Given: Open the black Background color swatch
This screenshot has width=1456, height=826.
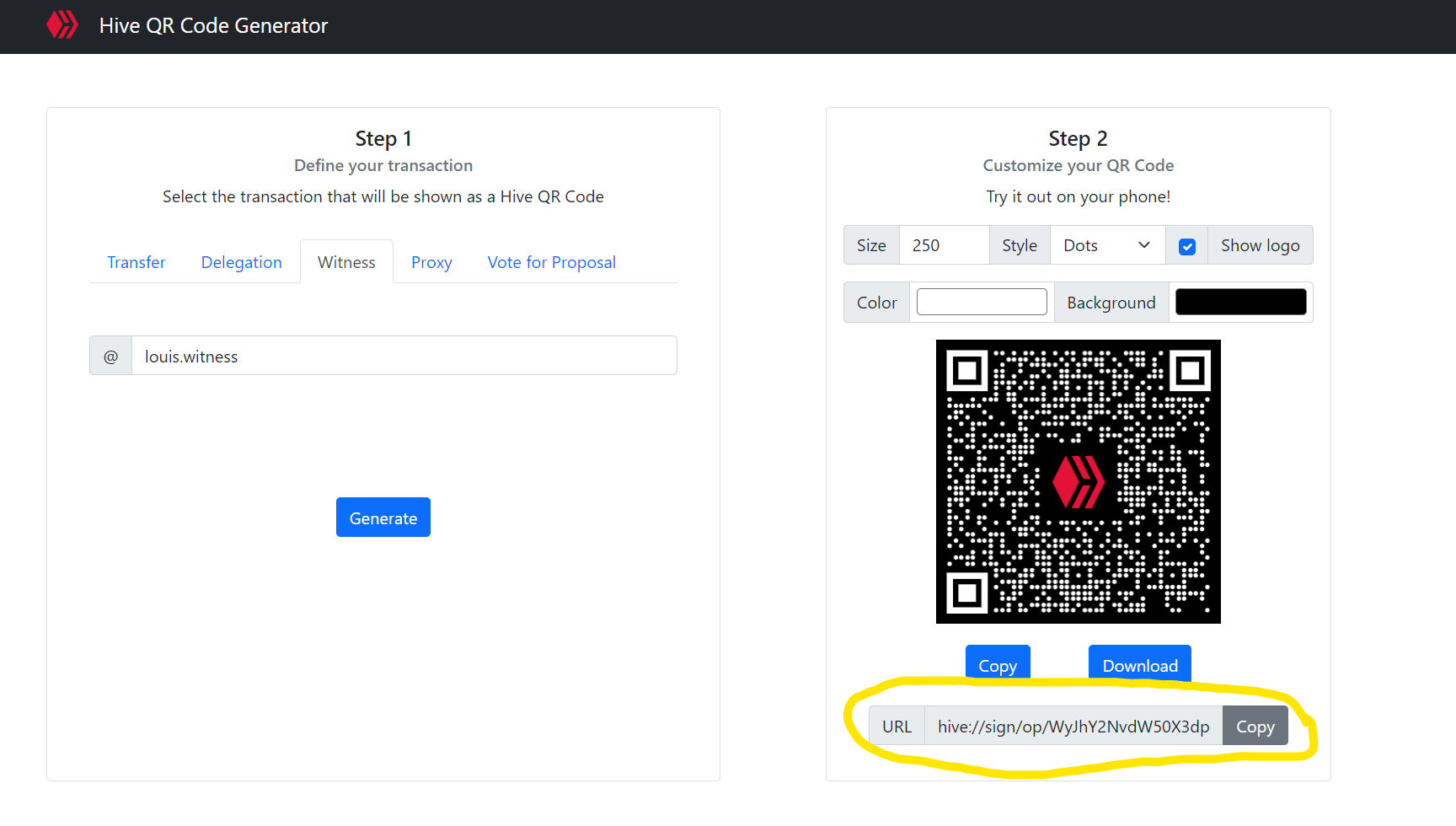Looking at the screenshot, I should [x=1240, y=302].
